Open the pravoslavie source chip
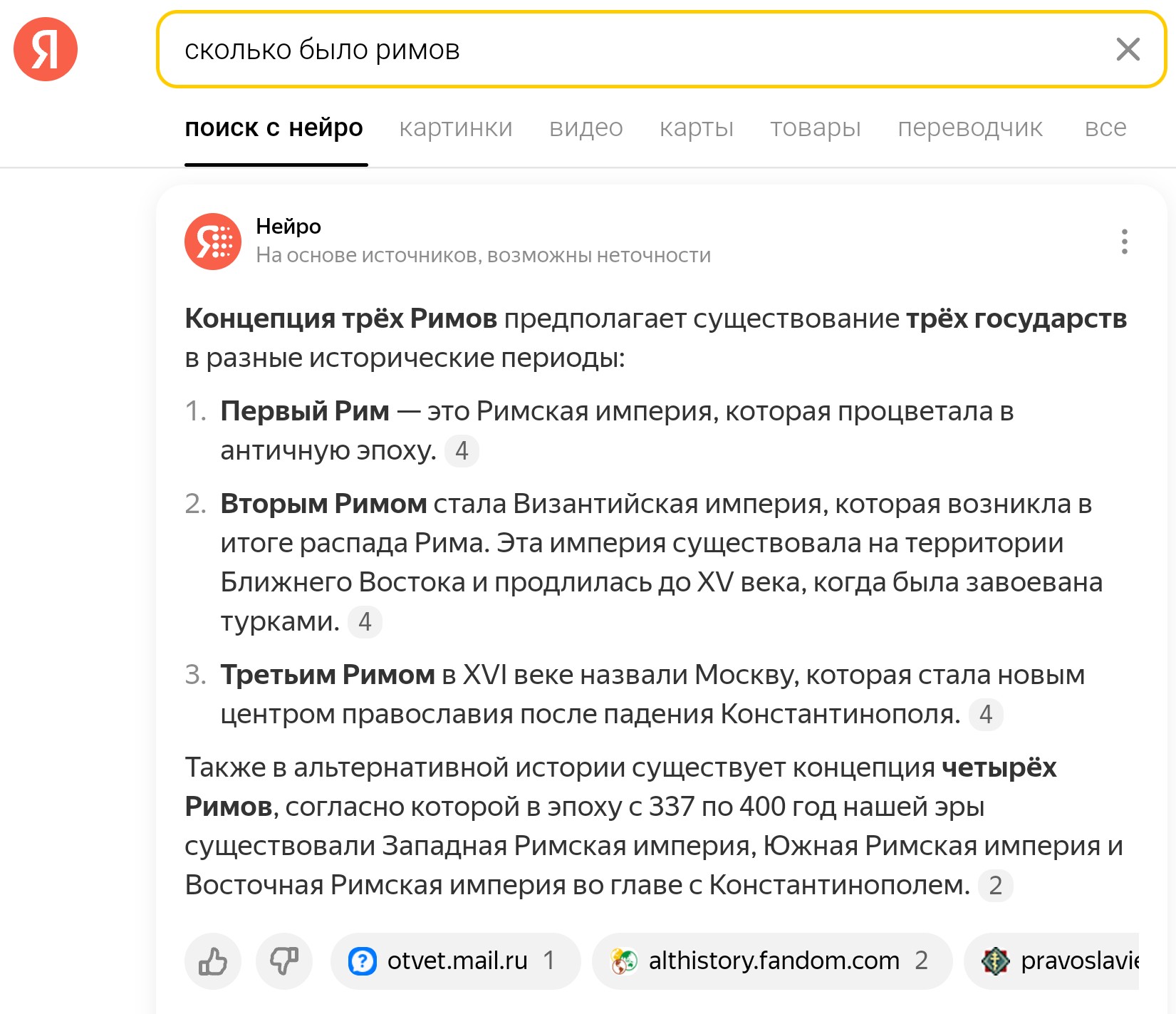 (1051, 961)
